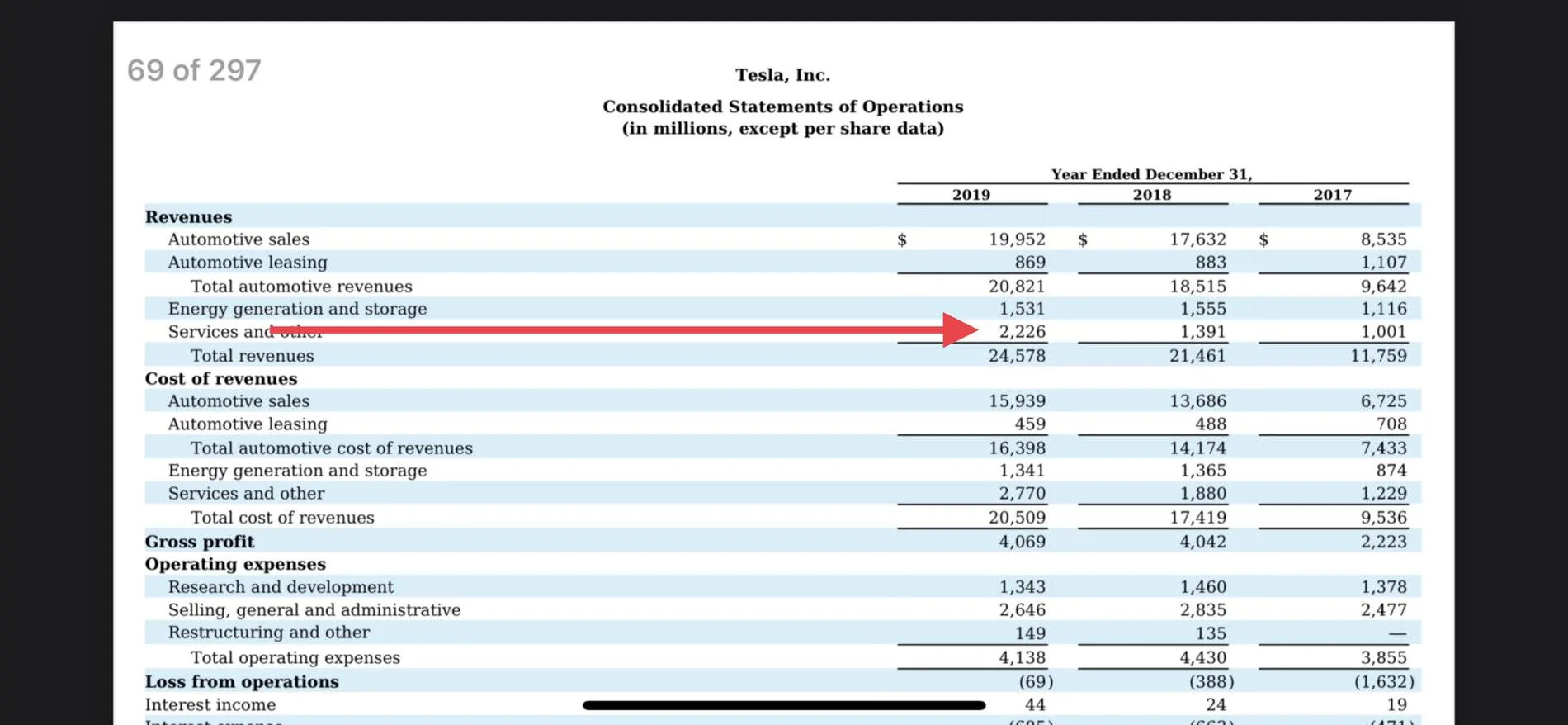Select the 20,821 total automotive revenues value
Screen dimensions: 1568x725
[x=1017, y=286]
